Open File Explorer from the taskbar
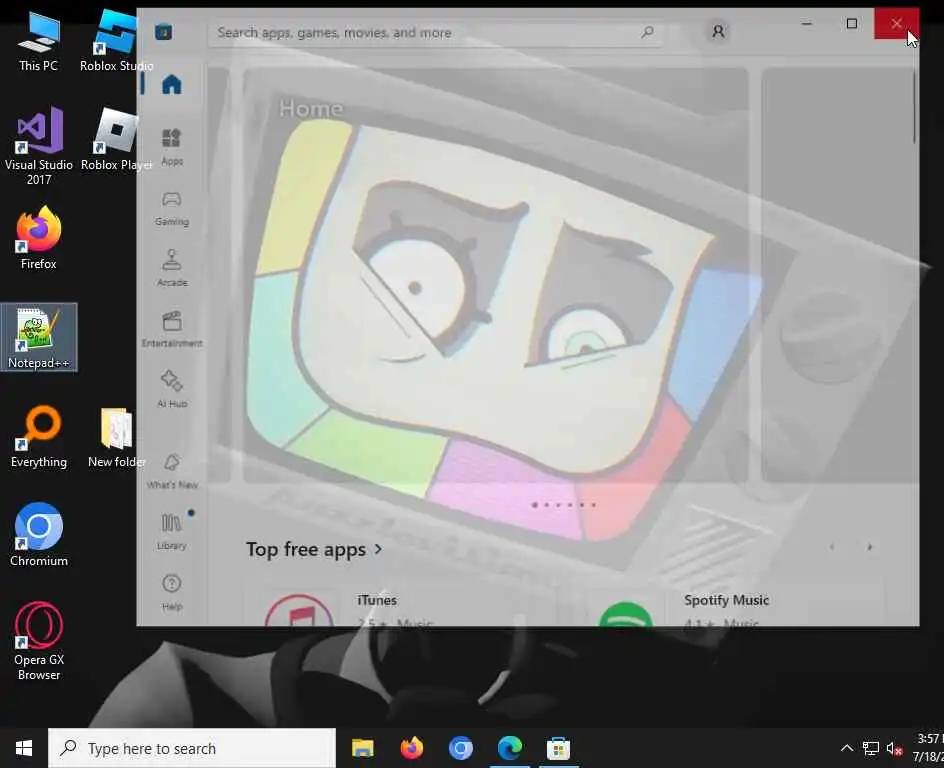The height and width of the screenshot is (768, 944). pyautogui.click(x=363, y=748)
